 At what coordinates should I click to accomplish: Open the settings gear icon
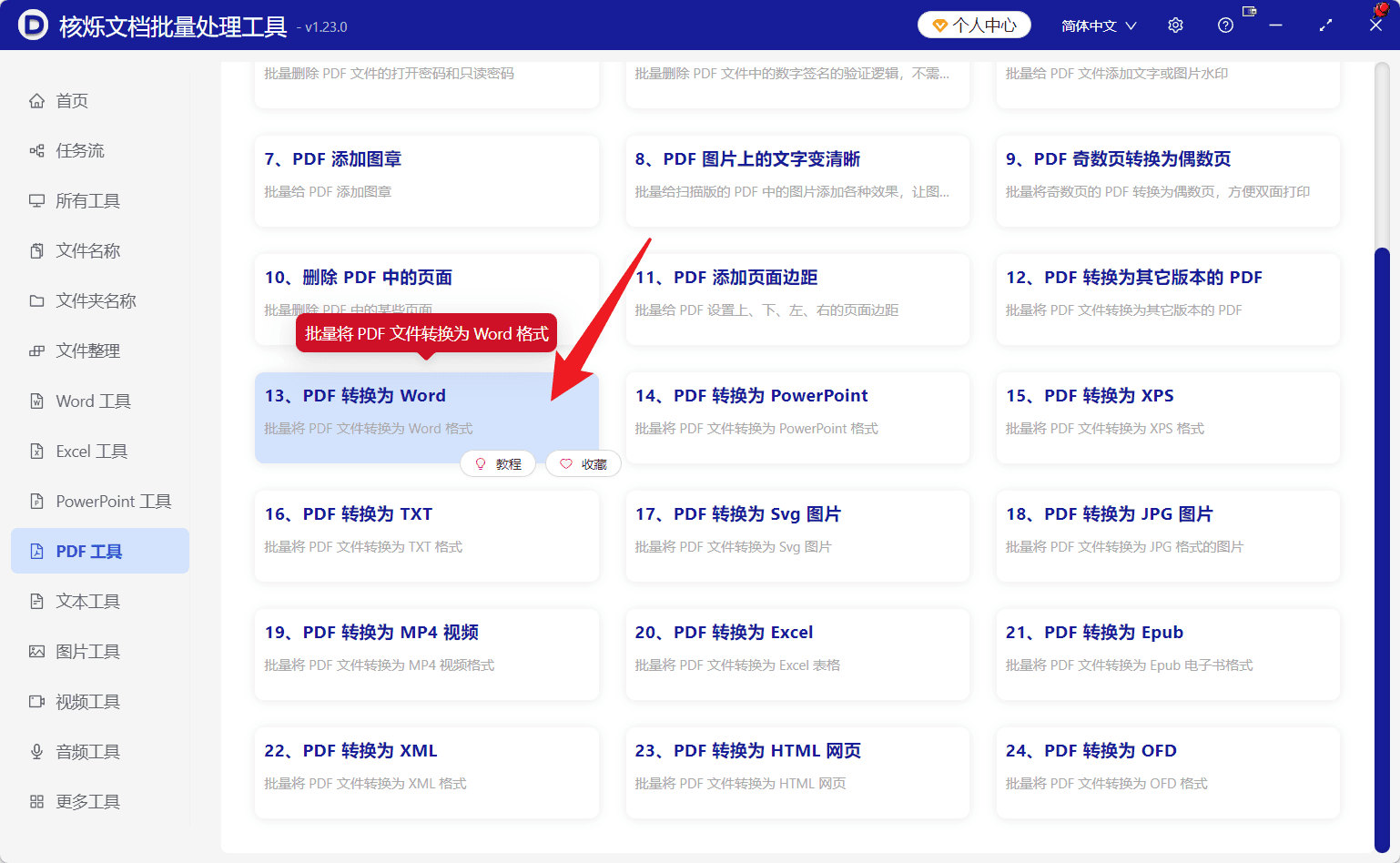(1175, 25)
